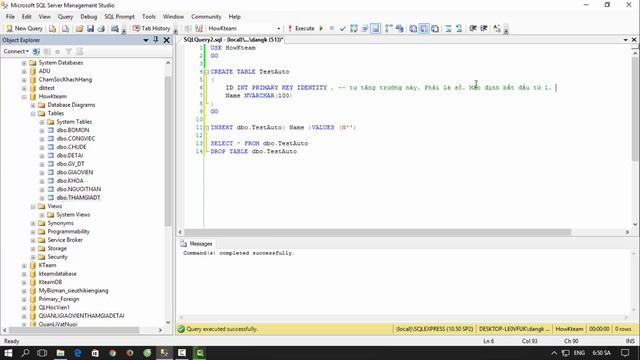Switch output to Results to Grid
Viewport: 640px width, 360px height.
pos(424,28)
